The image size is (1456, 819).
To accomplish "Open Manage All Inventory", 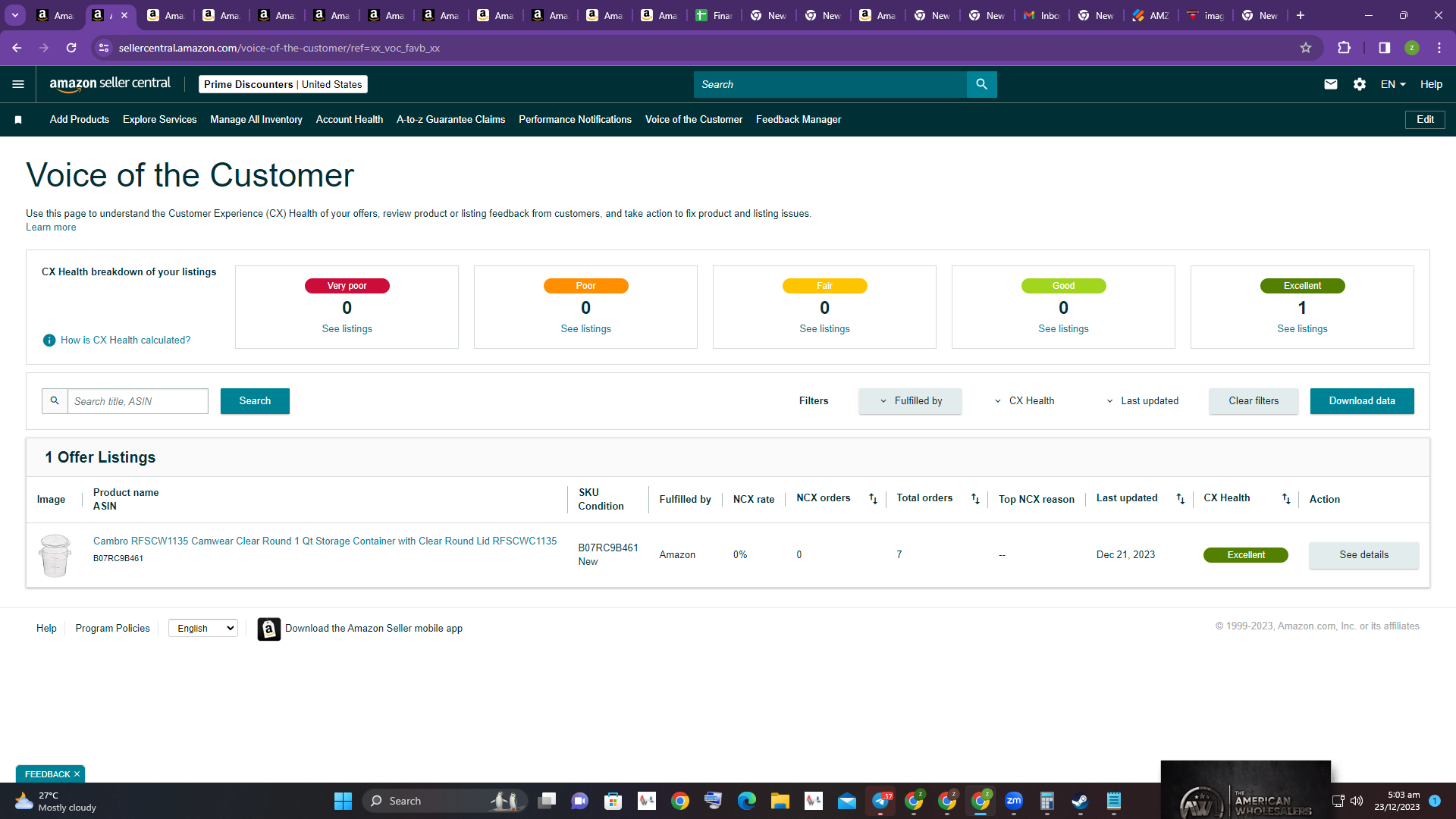I will coord(256,120).
